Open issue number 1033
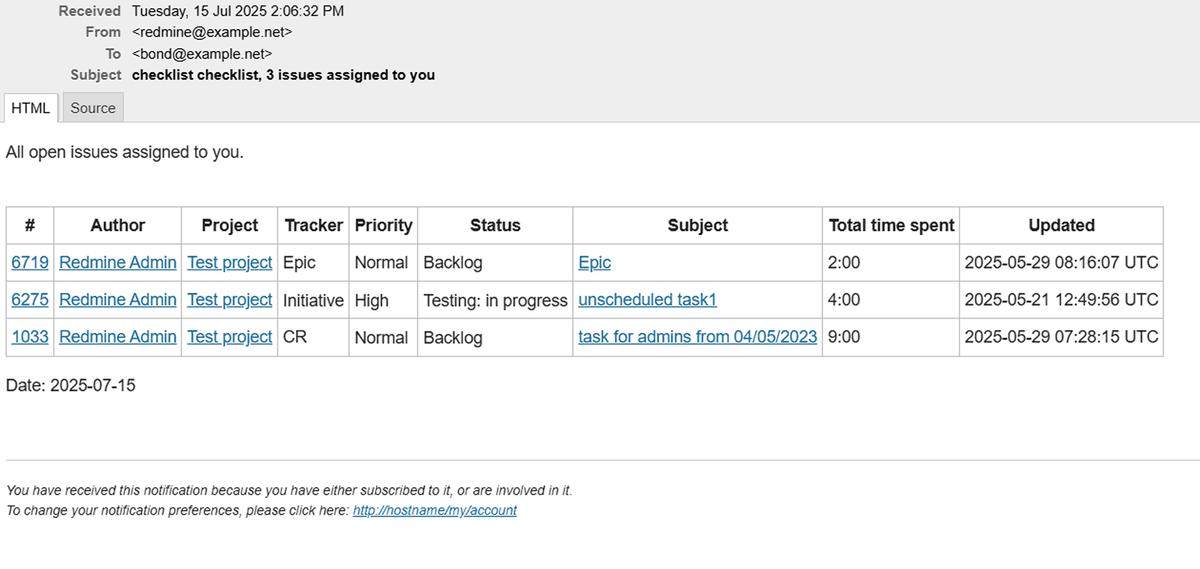The image size is (1200, 569). point(30,337)
